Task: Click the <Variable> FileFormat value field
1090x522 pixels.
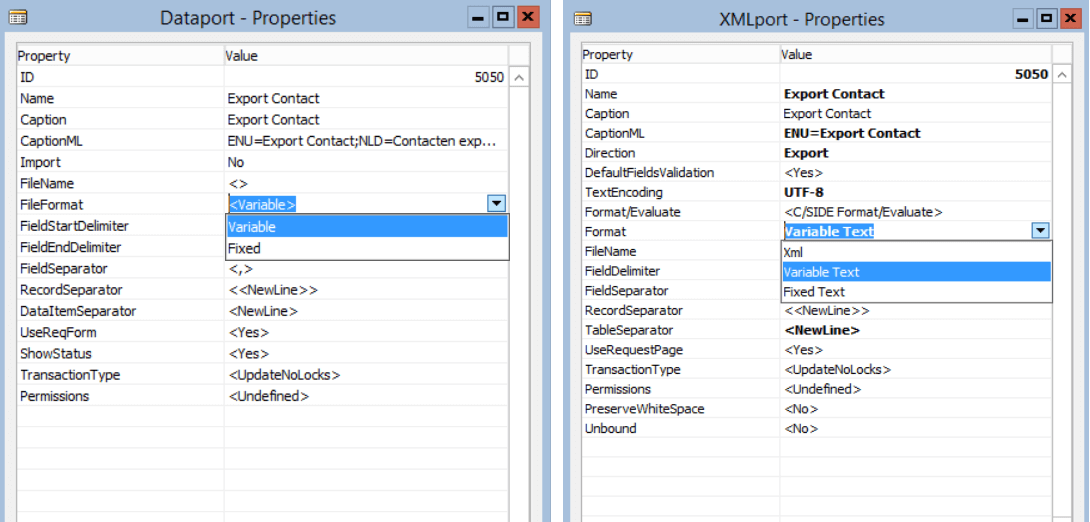Action: (357, 204)
